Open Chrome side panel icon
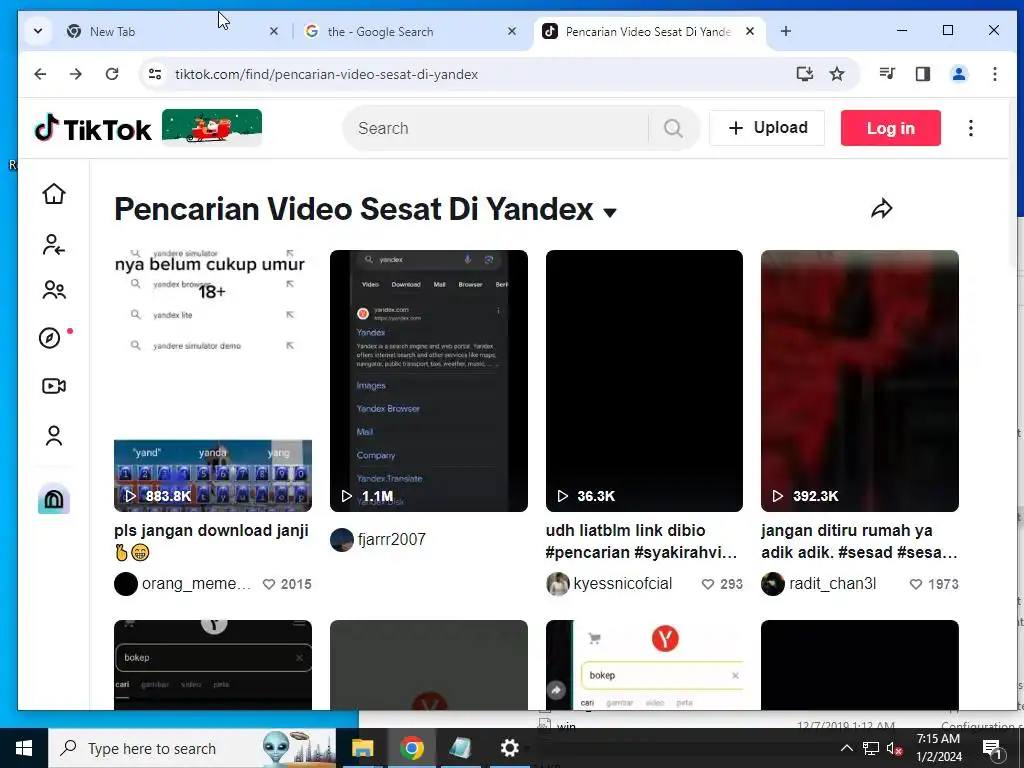Viewport: 1024px width, 768px height. pyautogui.click(x=923, y=74)
